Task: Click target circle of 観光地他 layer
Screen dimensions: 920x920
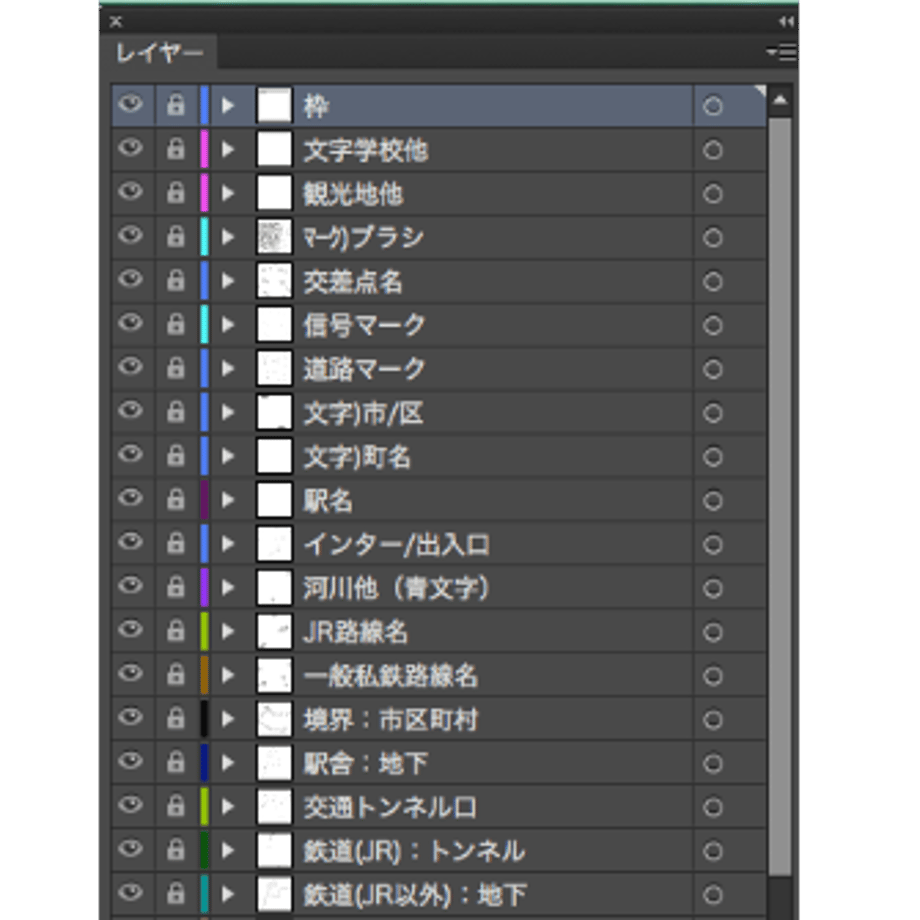Action: (x=712, y=194)
